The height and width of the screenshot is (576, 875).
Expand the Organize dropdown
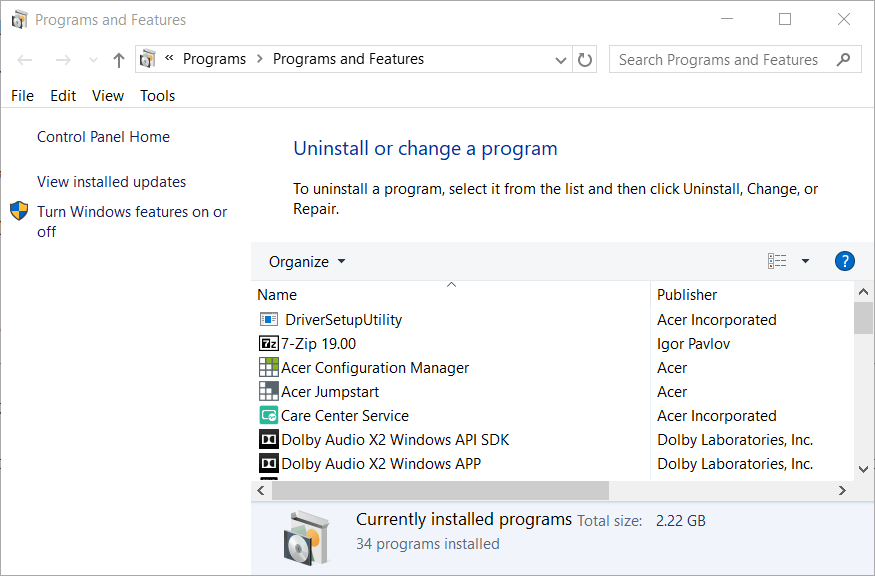307,261
